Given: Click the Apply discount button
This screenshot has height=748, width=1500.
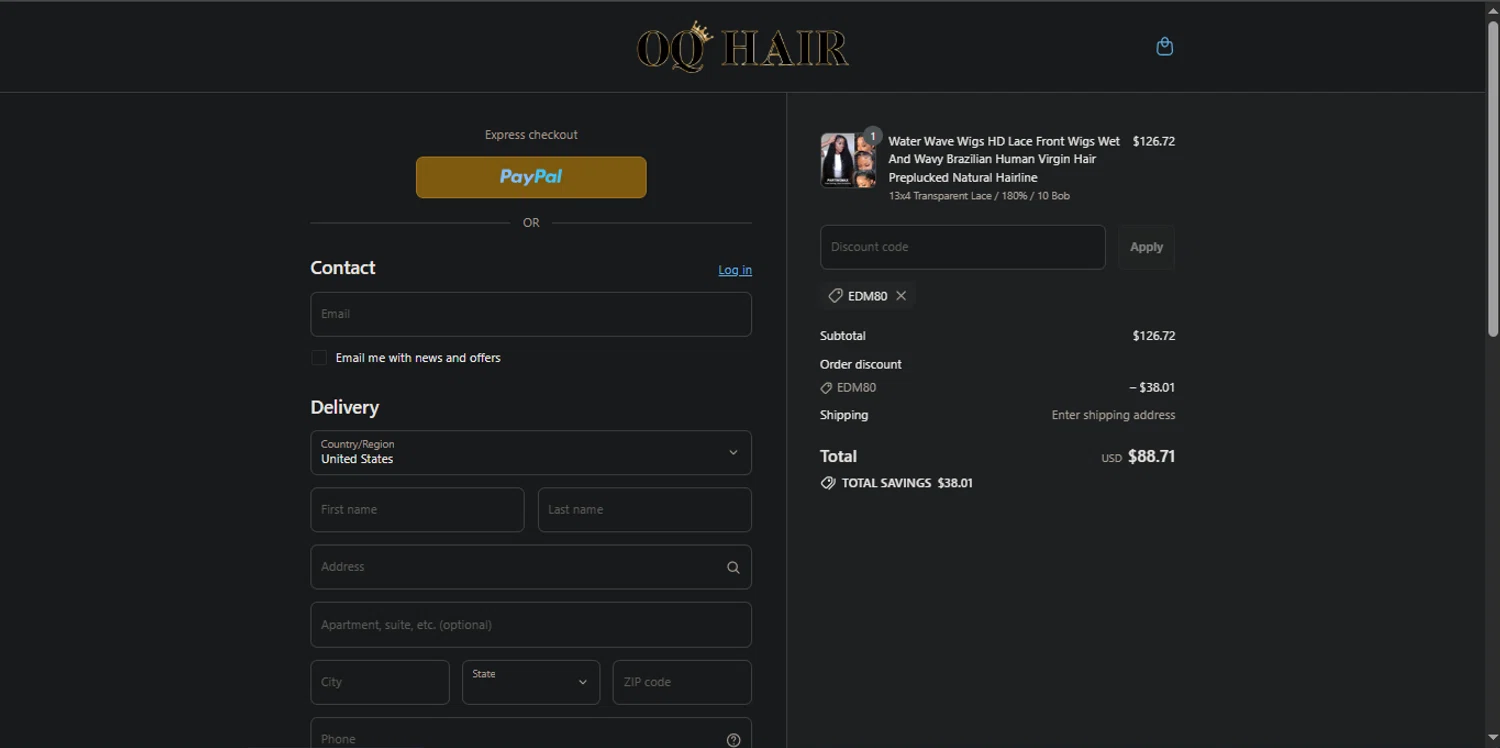Looking at the screenshot, I should 1146,247.
